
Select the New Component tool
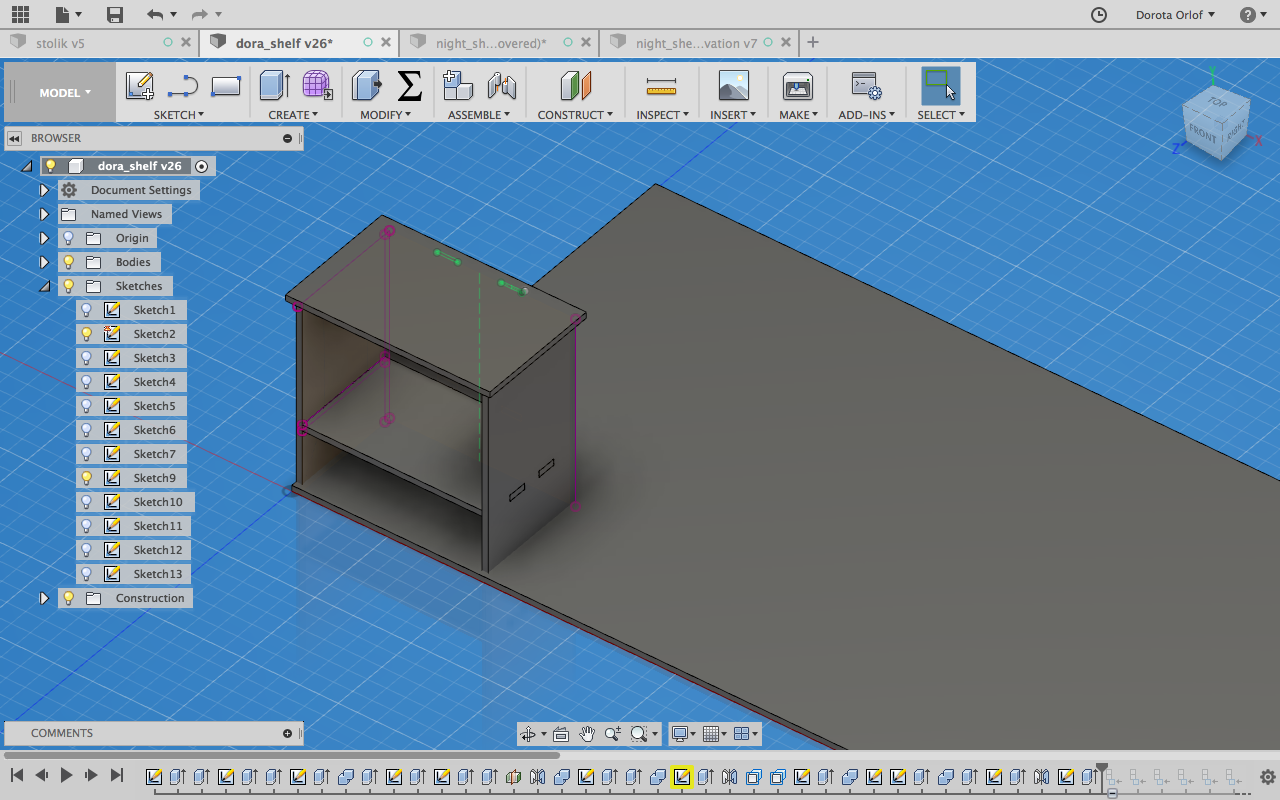(x=458, y=86)
